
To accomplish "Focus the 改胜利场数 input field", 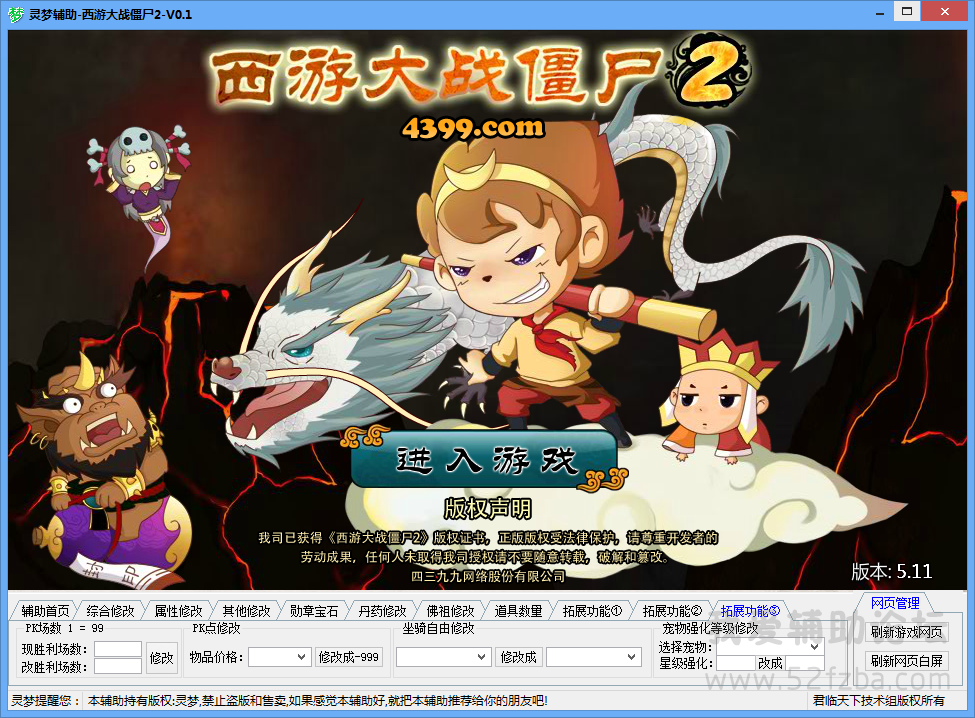I will point(118,666).
